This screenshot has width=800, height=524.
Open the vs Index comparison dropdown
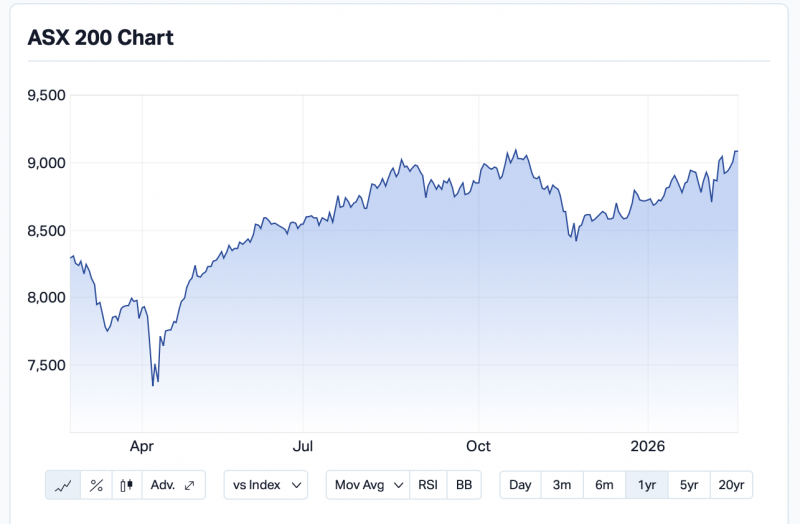coord(265,485)
